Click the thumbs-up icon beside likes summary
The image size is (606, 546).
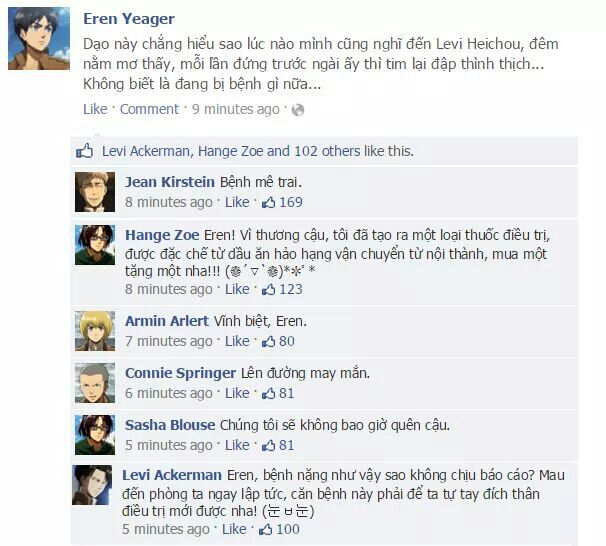[x=84, y=151]
